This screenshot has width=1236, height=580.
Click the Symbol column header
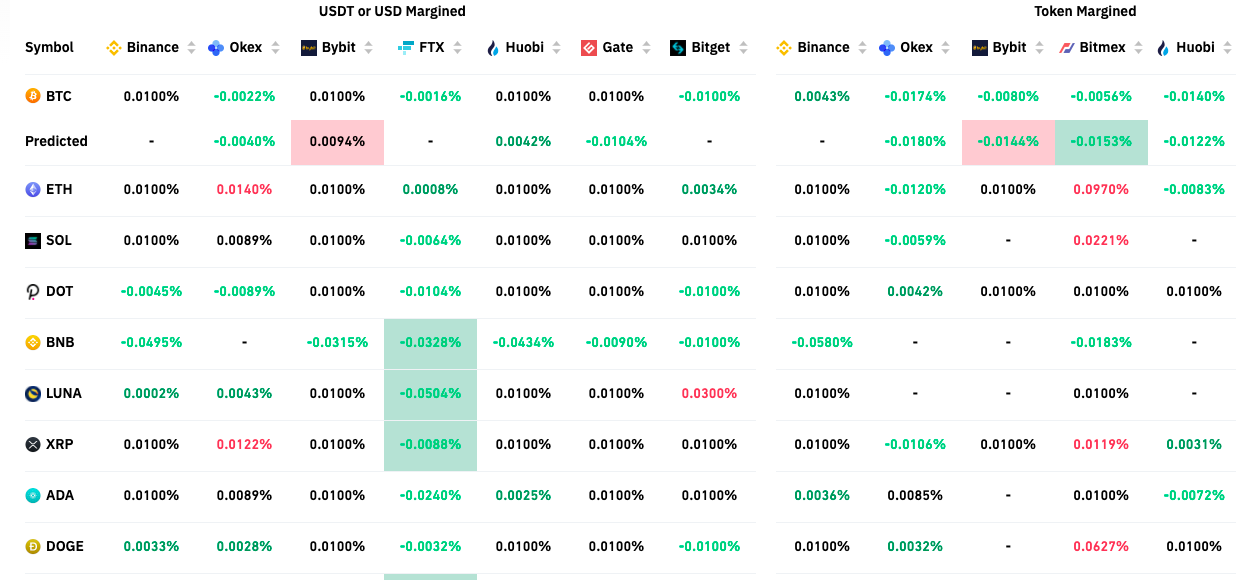pos(49,47)
